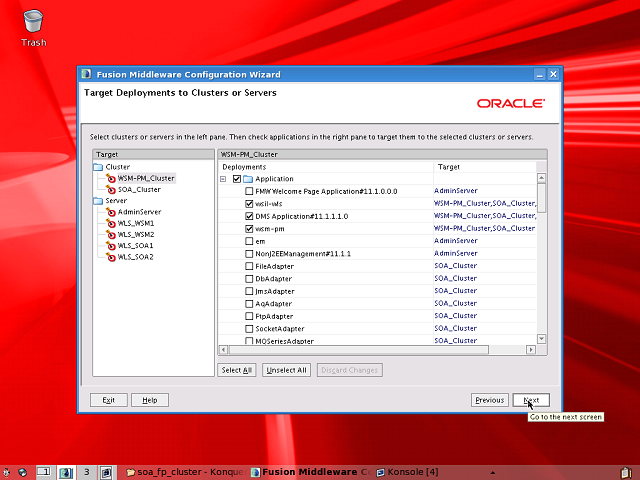Click Select All button

click(x=237, y=370)
